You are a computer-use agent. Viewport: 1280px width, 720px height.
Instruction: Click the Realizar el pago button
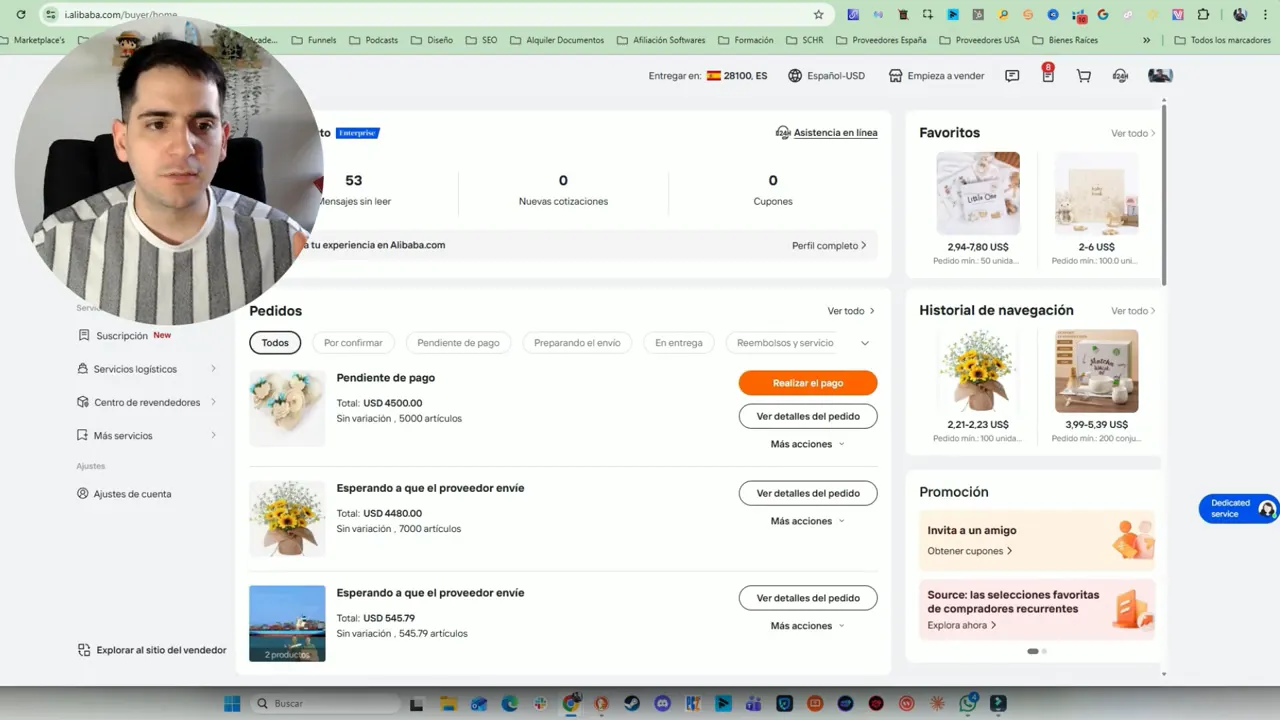(808, 383)
